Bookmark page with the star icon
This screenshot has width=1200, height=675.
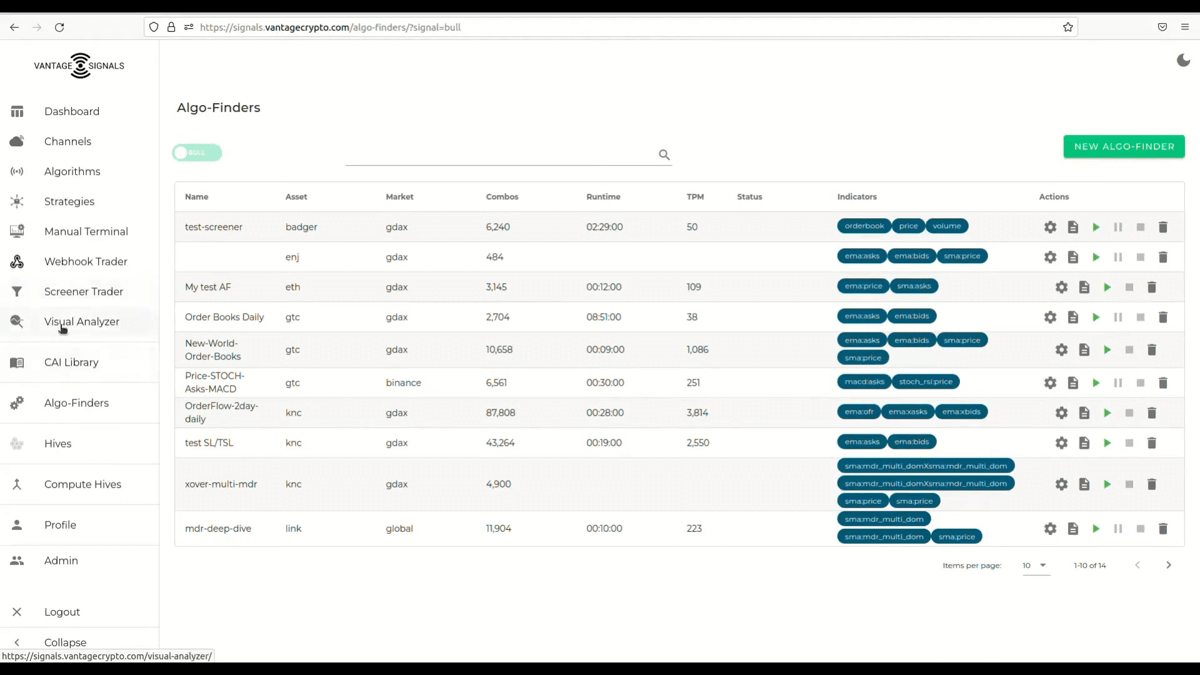[1068, 27]
